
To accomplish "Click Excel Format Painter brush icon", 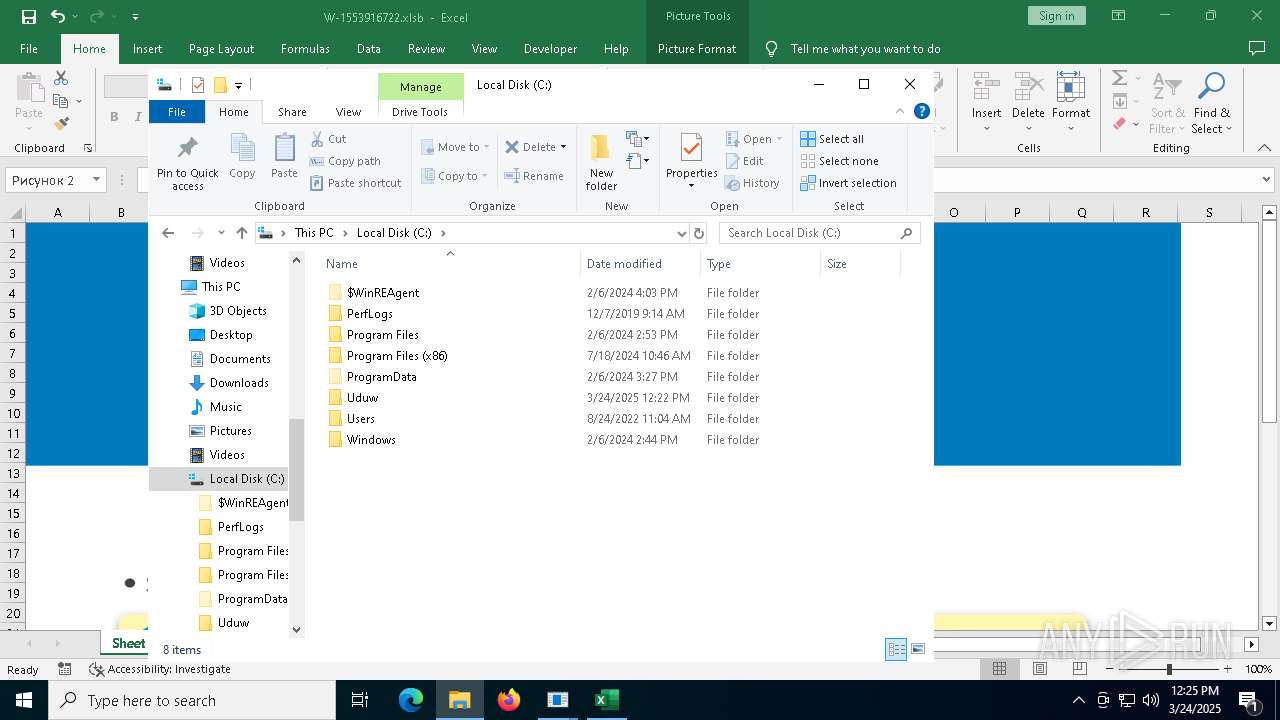I will pyautogui.click(x=61, y=124).
